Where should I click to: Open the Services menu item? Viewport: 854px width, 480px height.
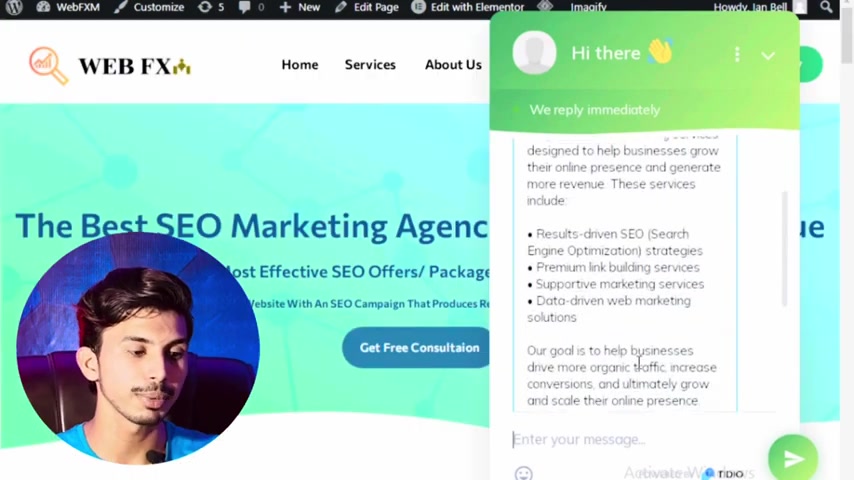[x=370, y=64]
